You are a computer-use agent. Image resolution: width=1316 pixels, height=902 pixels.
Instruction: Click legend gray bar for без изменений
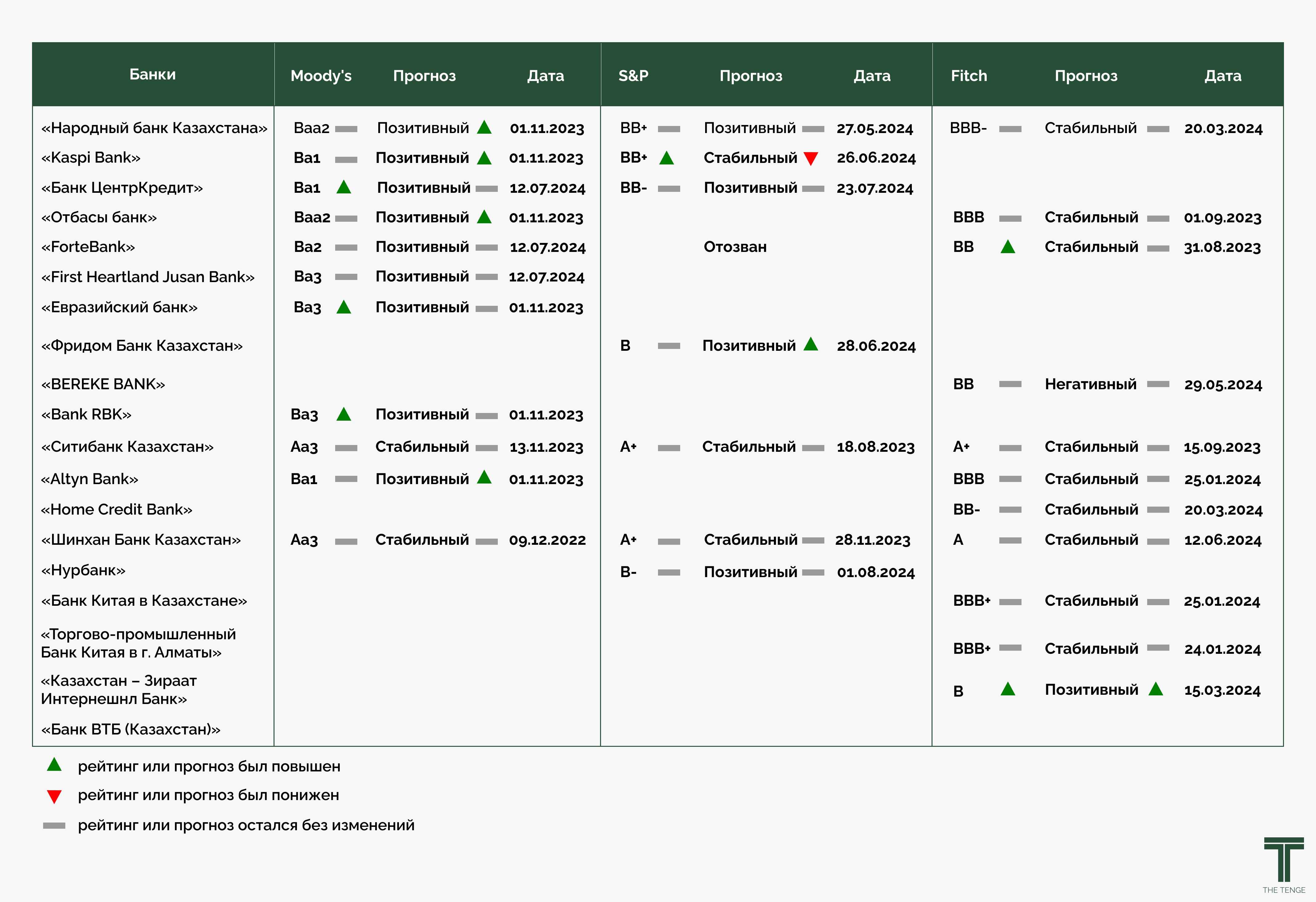click(x=54, y=826)
